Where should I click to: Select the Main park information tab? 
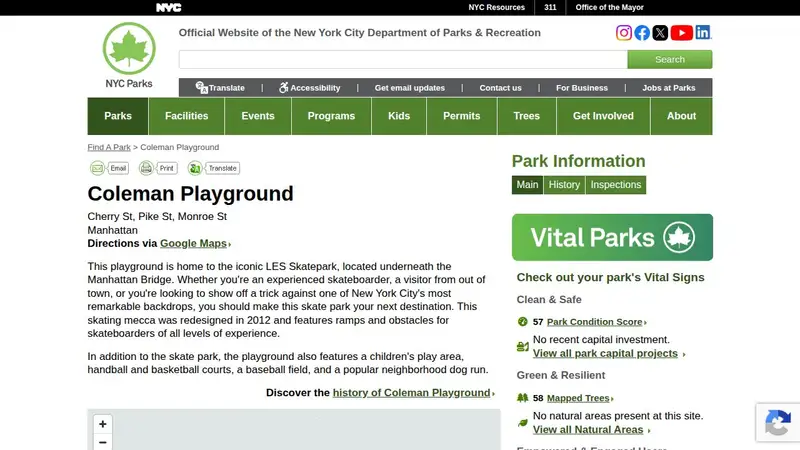coord(527,185)
